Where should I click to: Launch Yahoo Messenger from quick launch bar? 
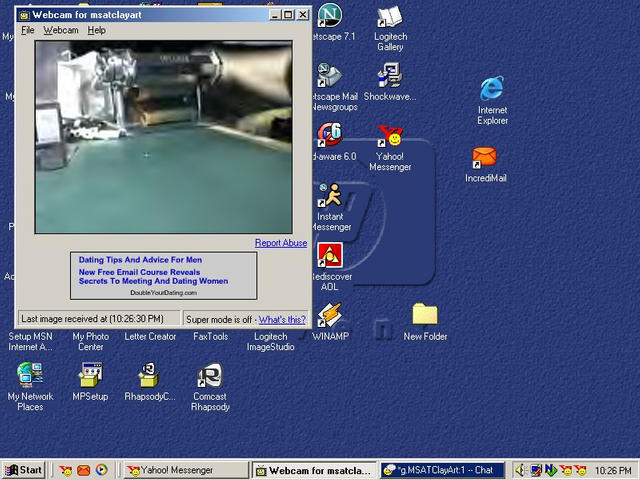[65, 471]
